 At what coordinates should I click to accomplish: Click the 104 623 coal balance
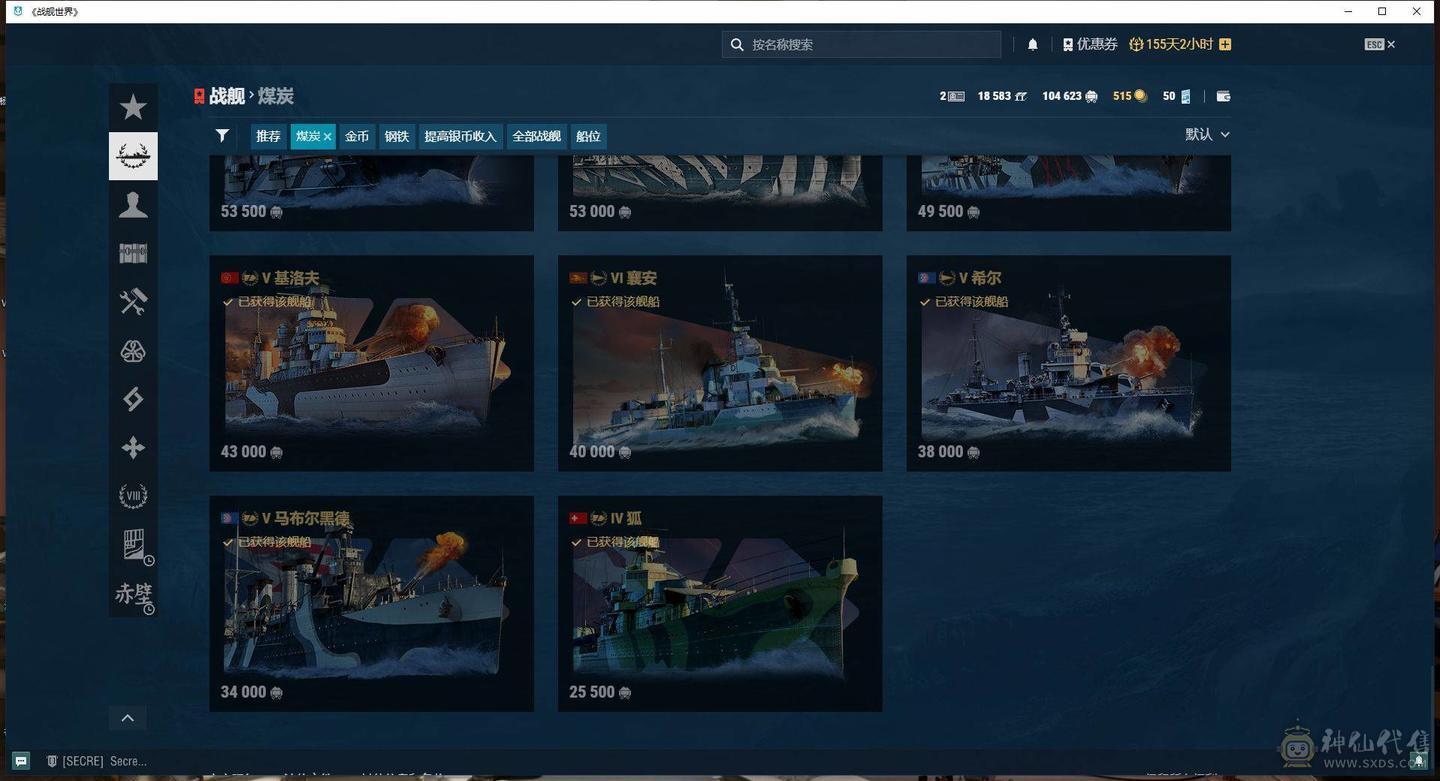click(x=1070, y=96)
